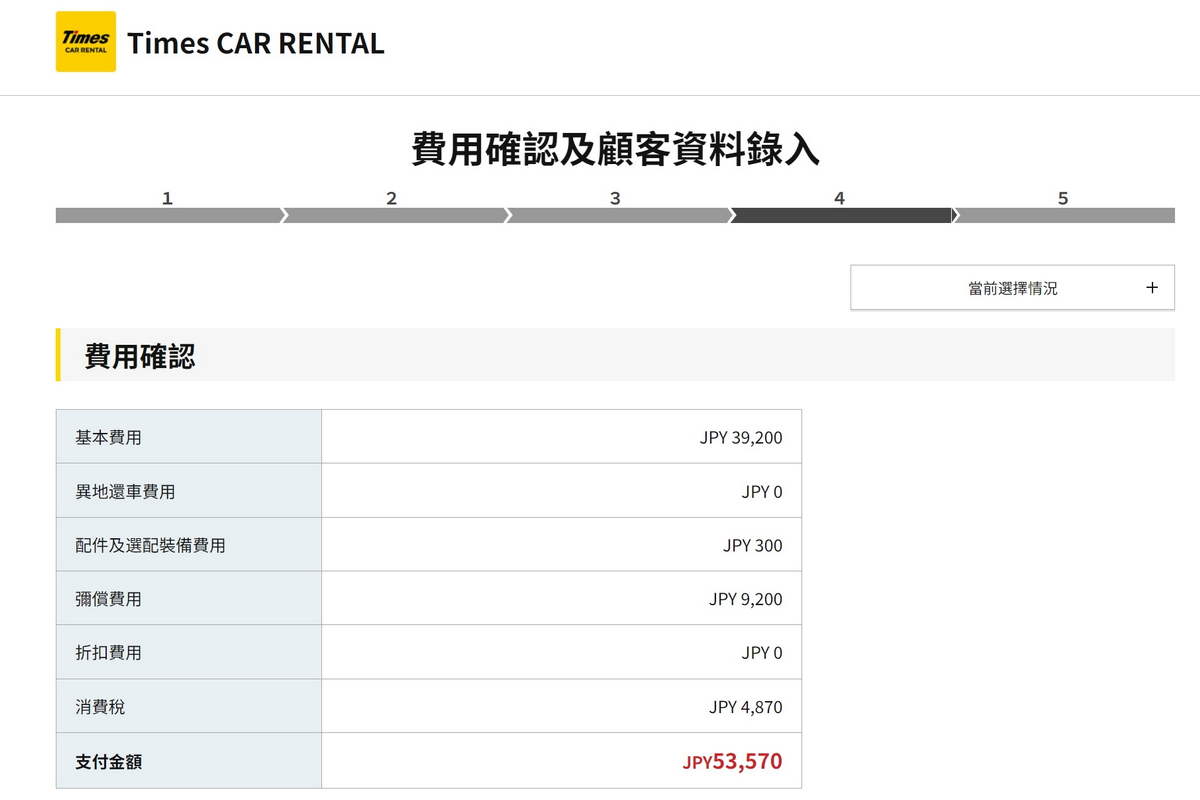Select the 異地還車費用 row label
Screen dimensions: 1200x800
(x=125, y=491)
